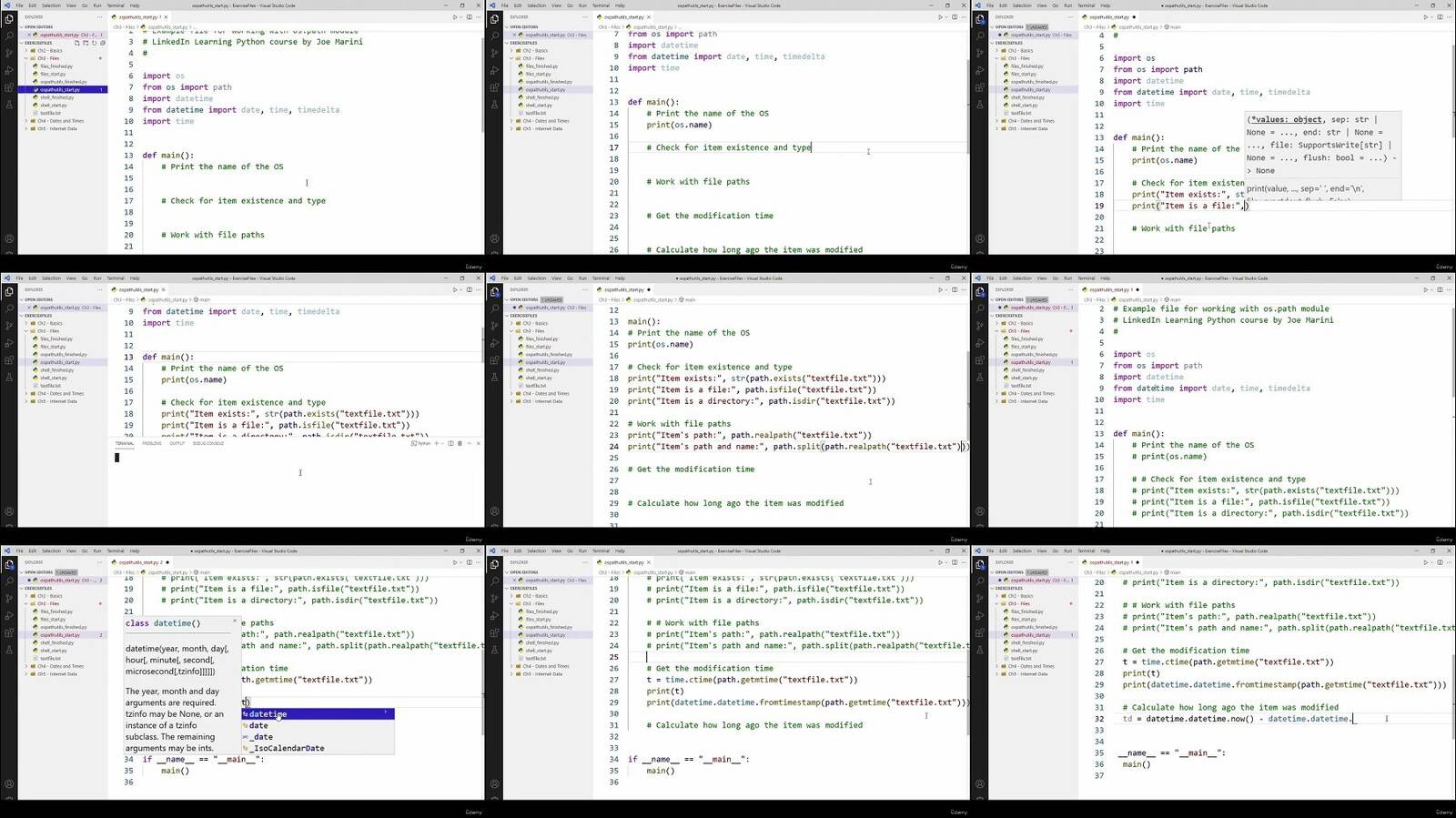Open Search in top-left window's activity bar
Viewport: 1456px width, 818px height.
click(9, 35)
